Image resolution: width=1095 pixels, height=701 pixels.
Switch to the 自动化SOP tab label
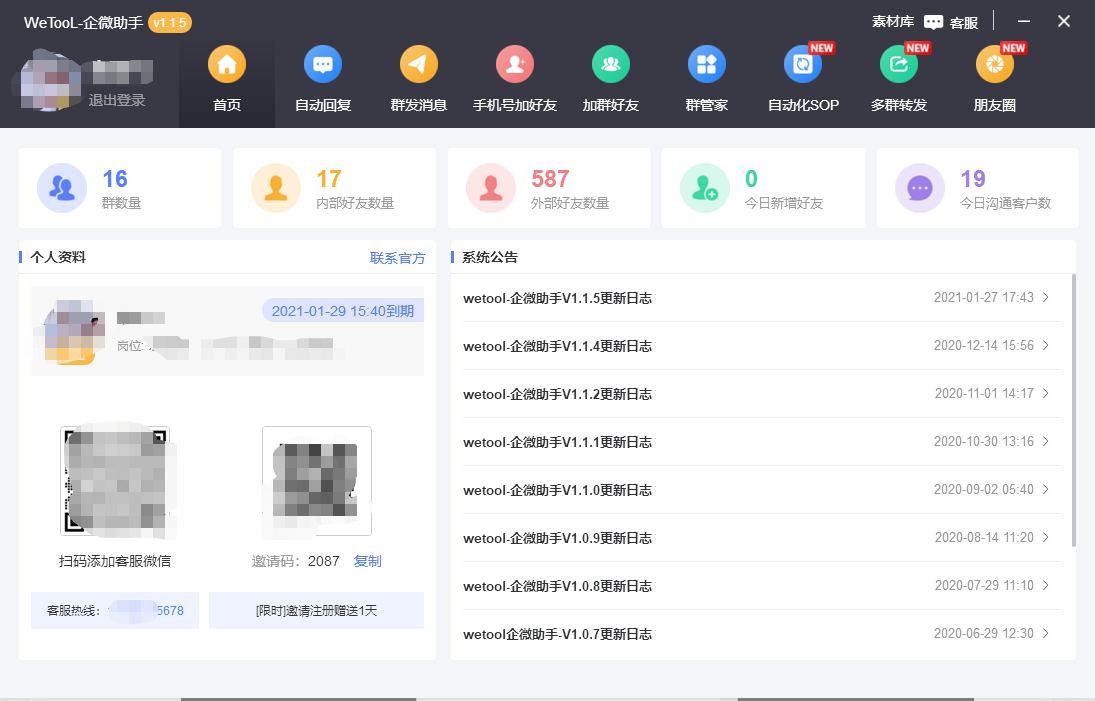click(803, 105)
